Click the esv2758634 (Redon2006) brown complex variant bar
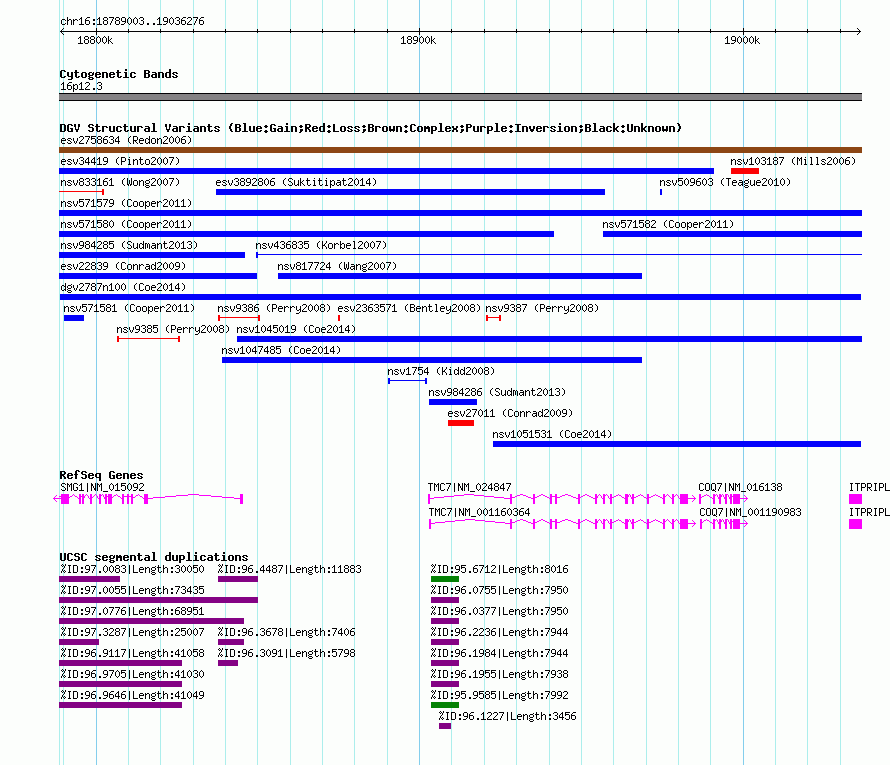Image resolution: width=890 pixels, height=765 pixels. point(460,150)
